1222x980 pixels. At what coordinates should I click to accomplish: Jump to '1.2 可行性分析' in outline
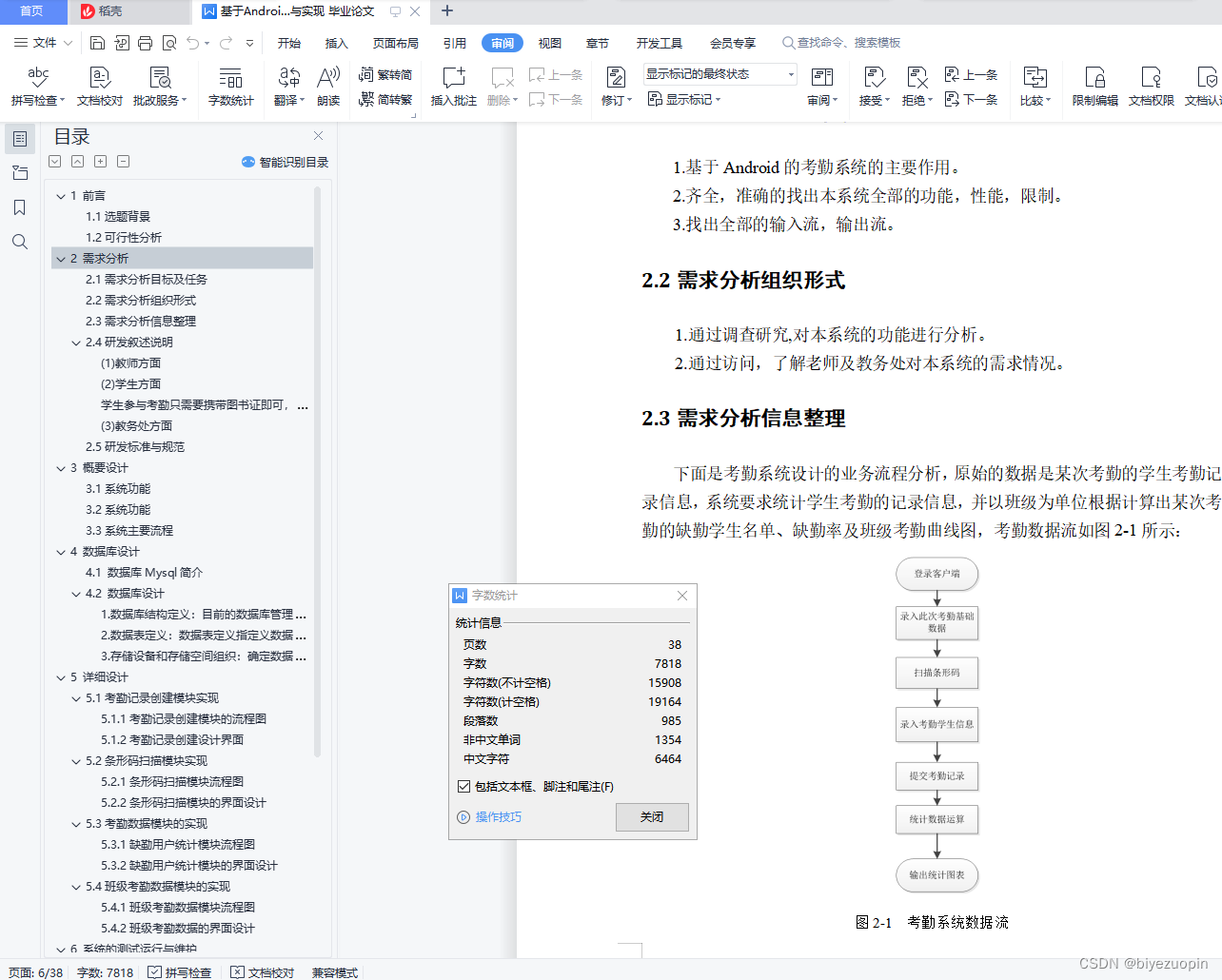pyautogui.click(x=124, y=238)
